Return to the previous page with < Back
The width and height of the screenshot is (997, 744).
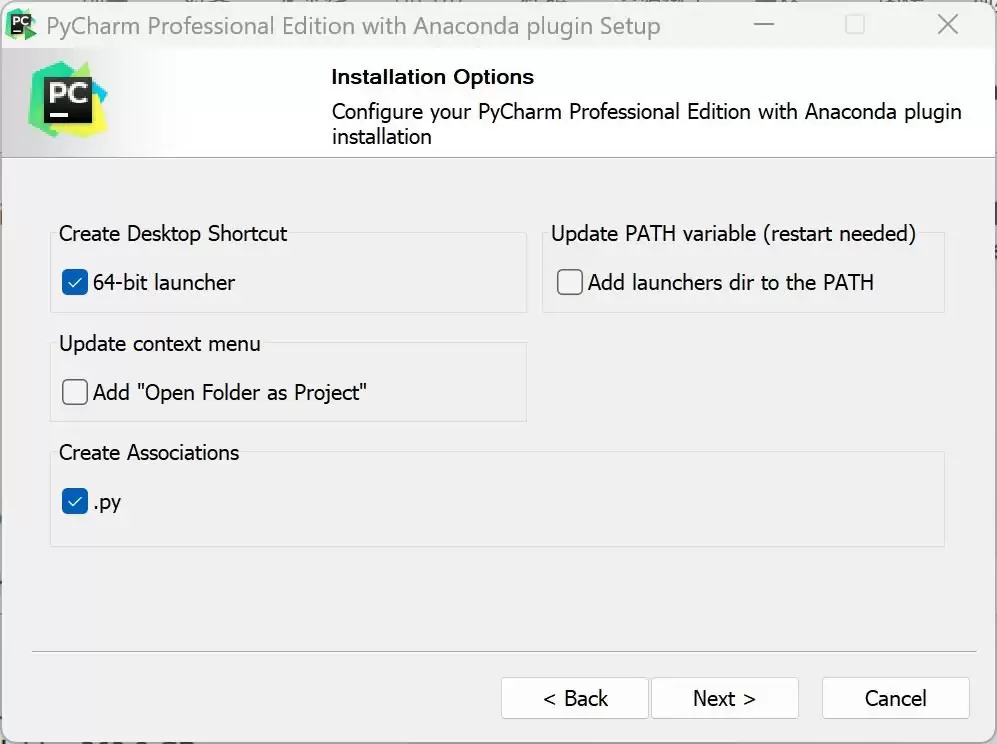(x=575, y=698)
